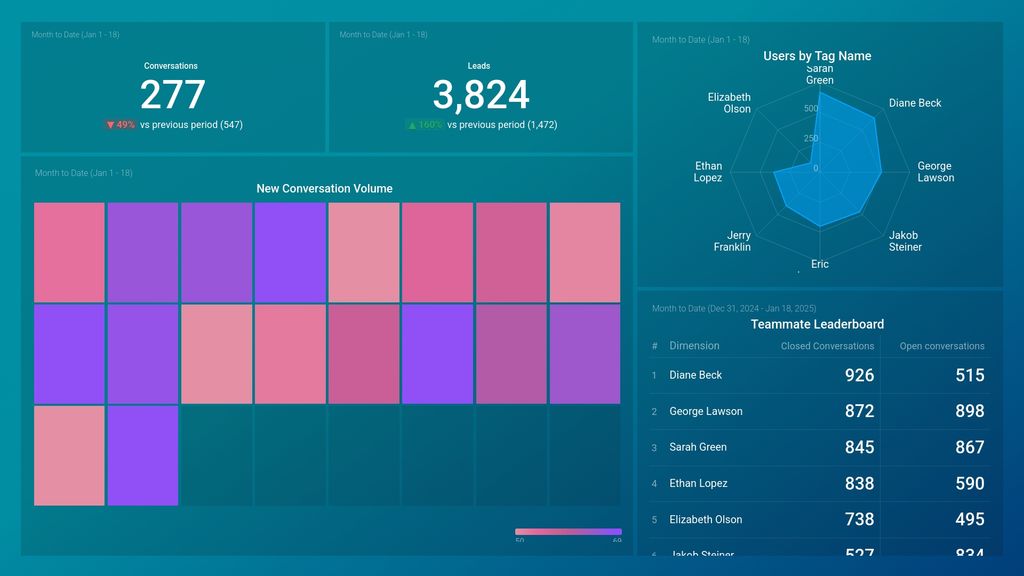Click the Leads value 3,824
Image resolution: width=1024 pixels, height=576 pixels.
481,94
